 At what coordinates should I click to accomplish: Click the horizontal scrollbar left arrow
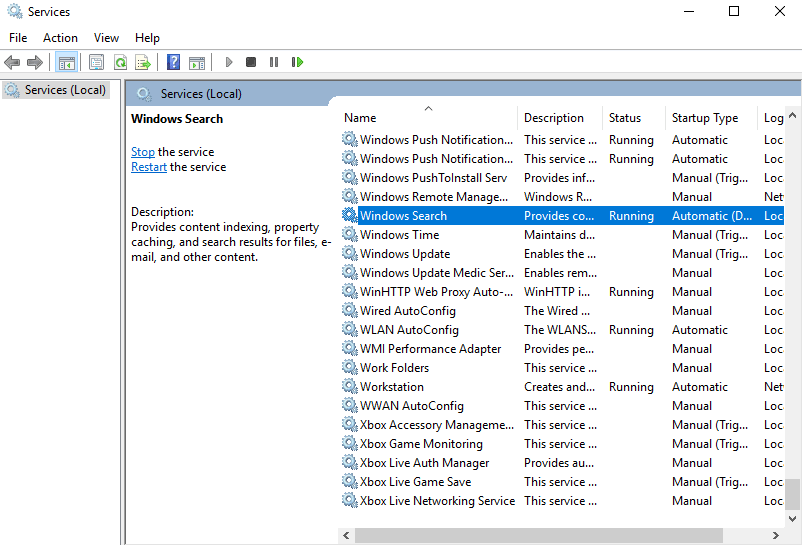347,536
